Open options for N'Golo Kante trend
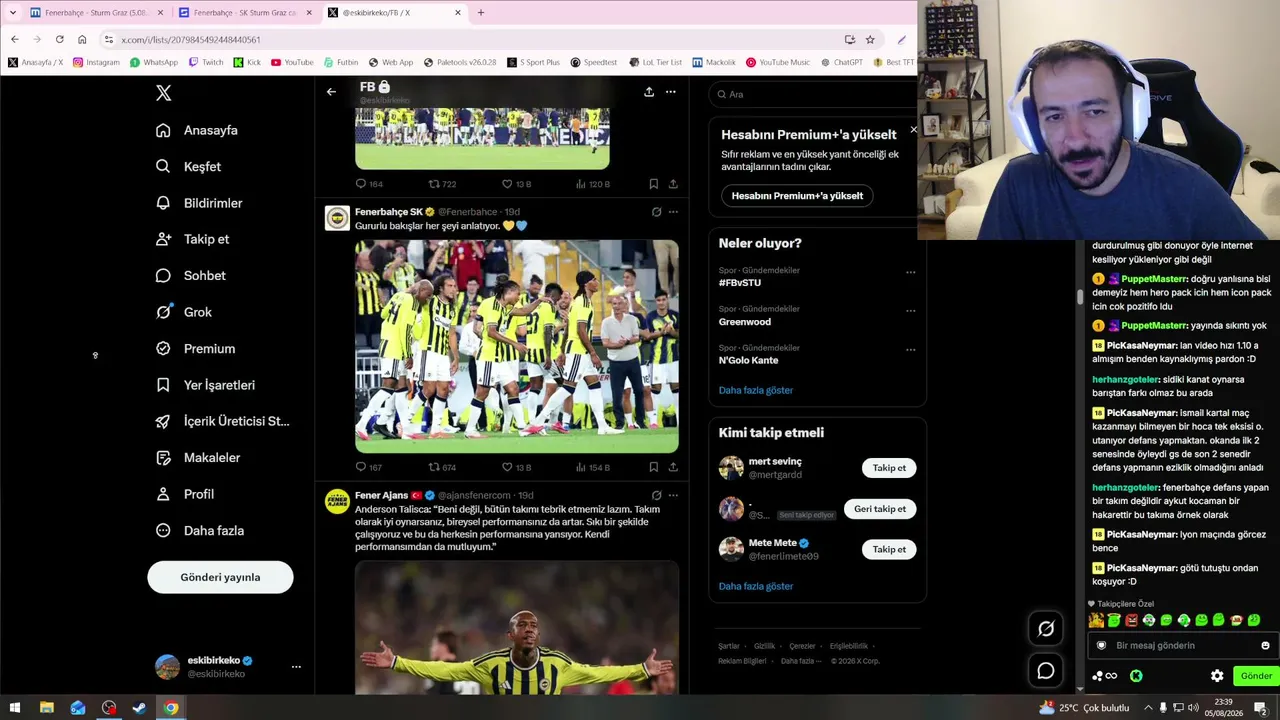Screen dimensions: 1280x720 [910, 350]
